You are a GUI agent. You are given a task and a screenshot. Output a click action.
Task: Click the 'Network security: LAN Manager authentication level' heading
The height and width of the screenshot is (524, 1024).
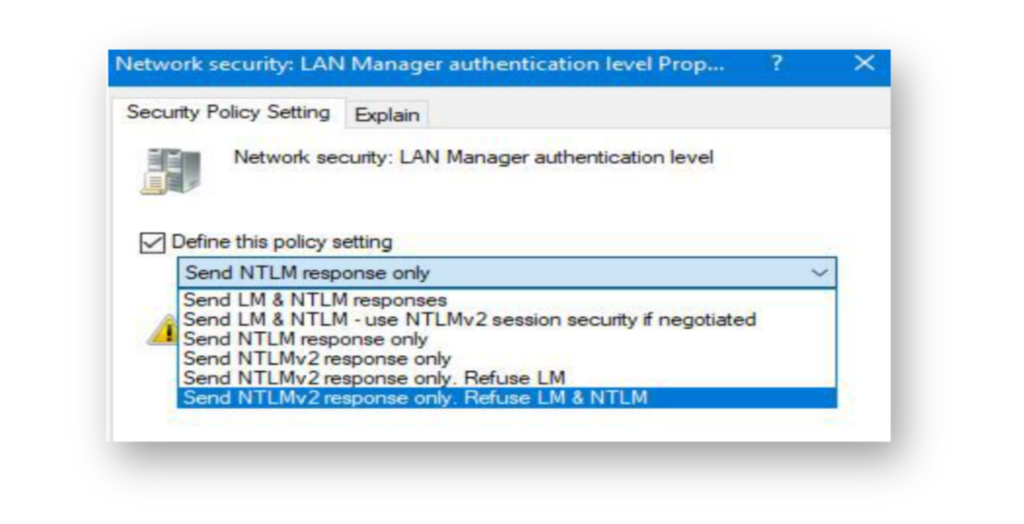473,157
